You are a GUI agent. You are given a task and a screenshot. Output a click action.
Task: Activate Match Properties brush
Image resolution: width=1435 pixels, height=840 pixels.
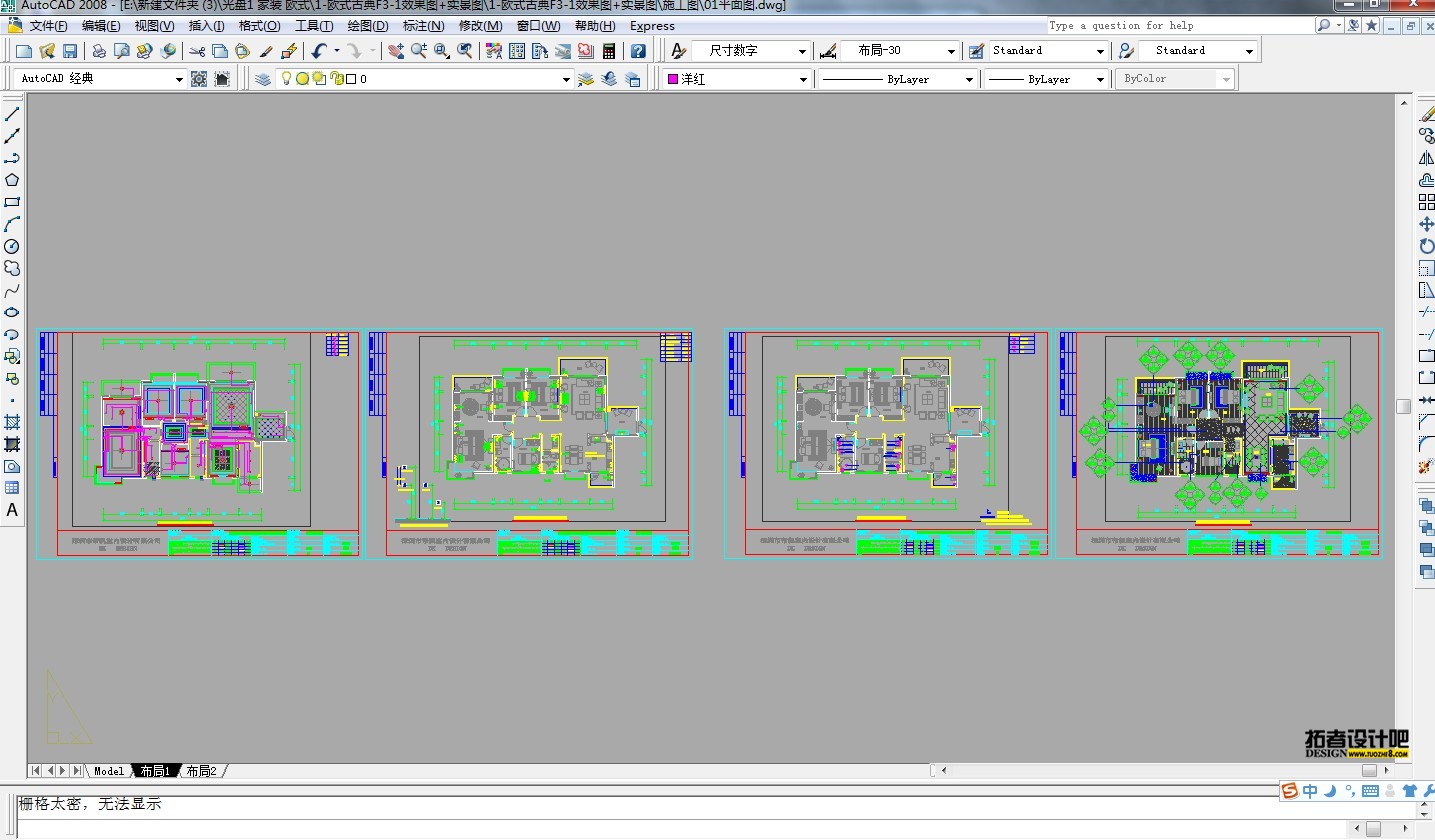tap(266, 50)
